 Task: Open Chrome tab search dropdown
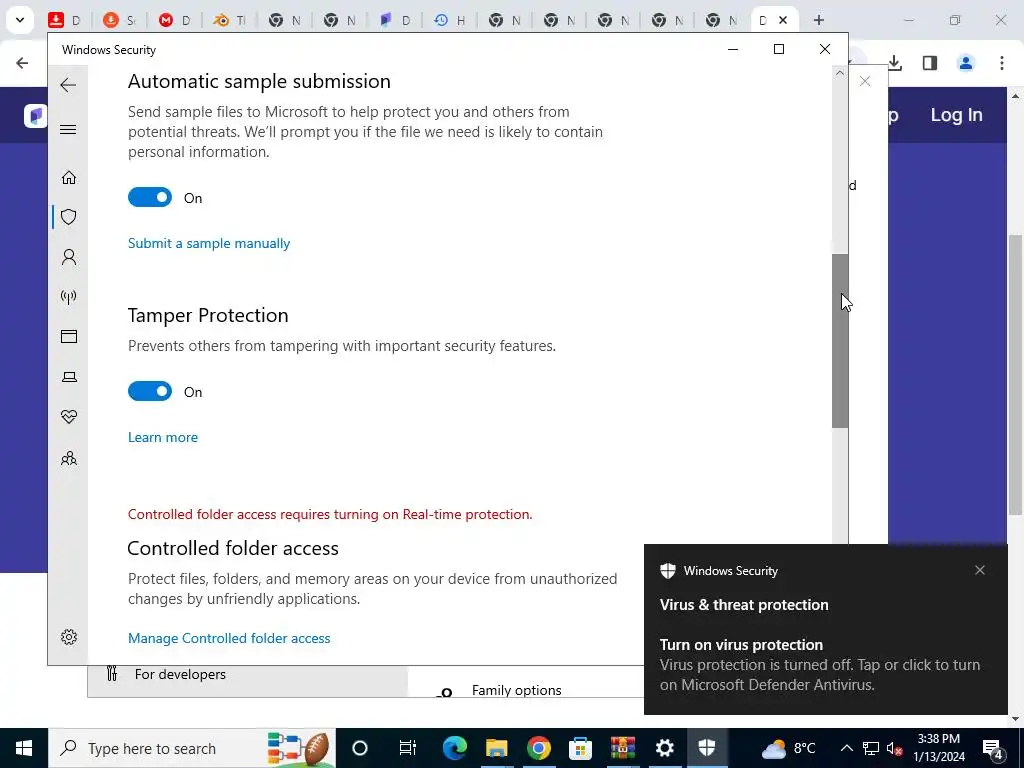pyautogui.click(x=20, y=20)
